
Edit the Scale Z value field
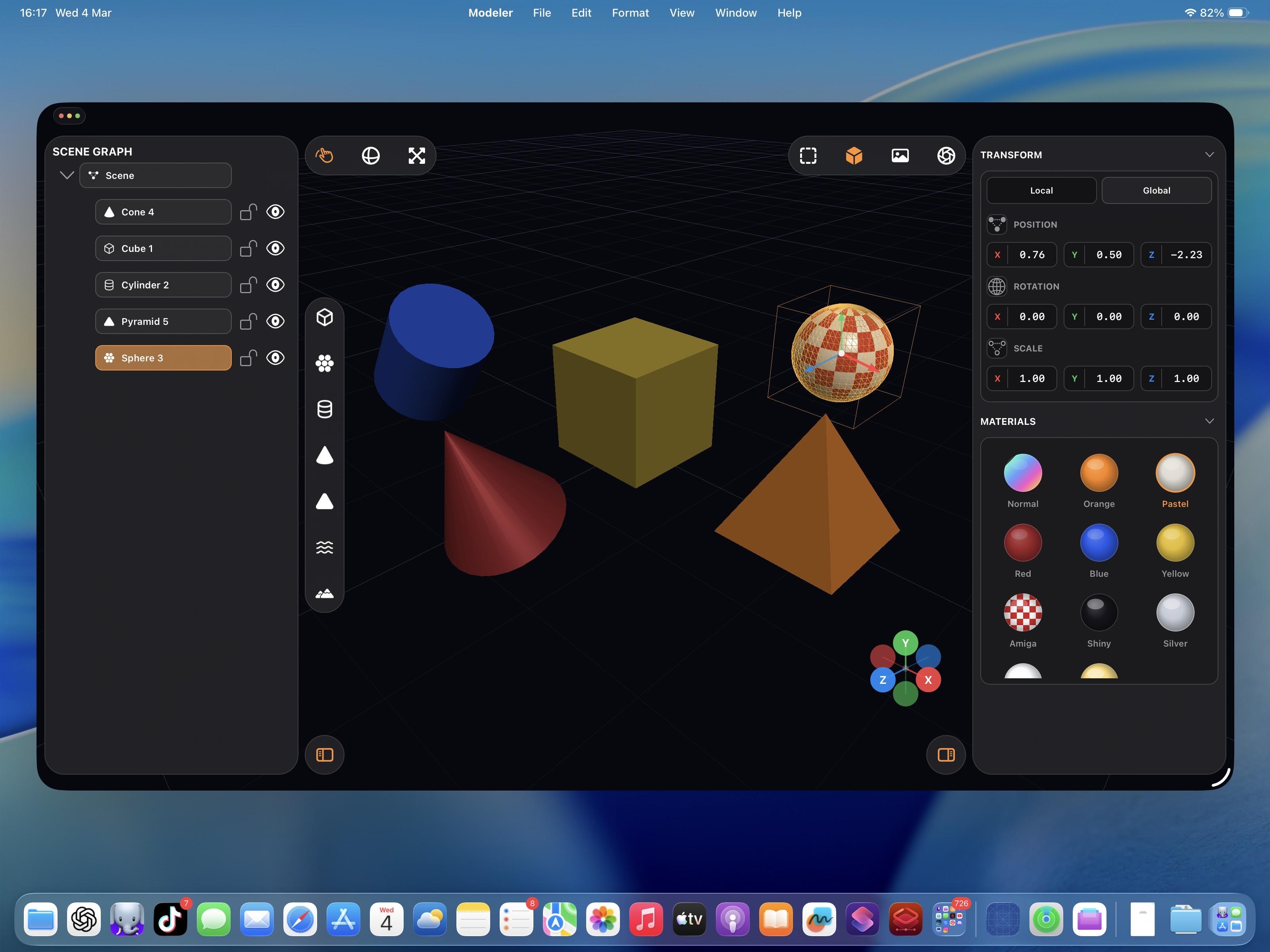point(1176,379)
